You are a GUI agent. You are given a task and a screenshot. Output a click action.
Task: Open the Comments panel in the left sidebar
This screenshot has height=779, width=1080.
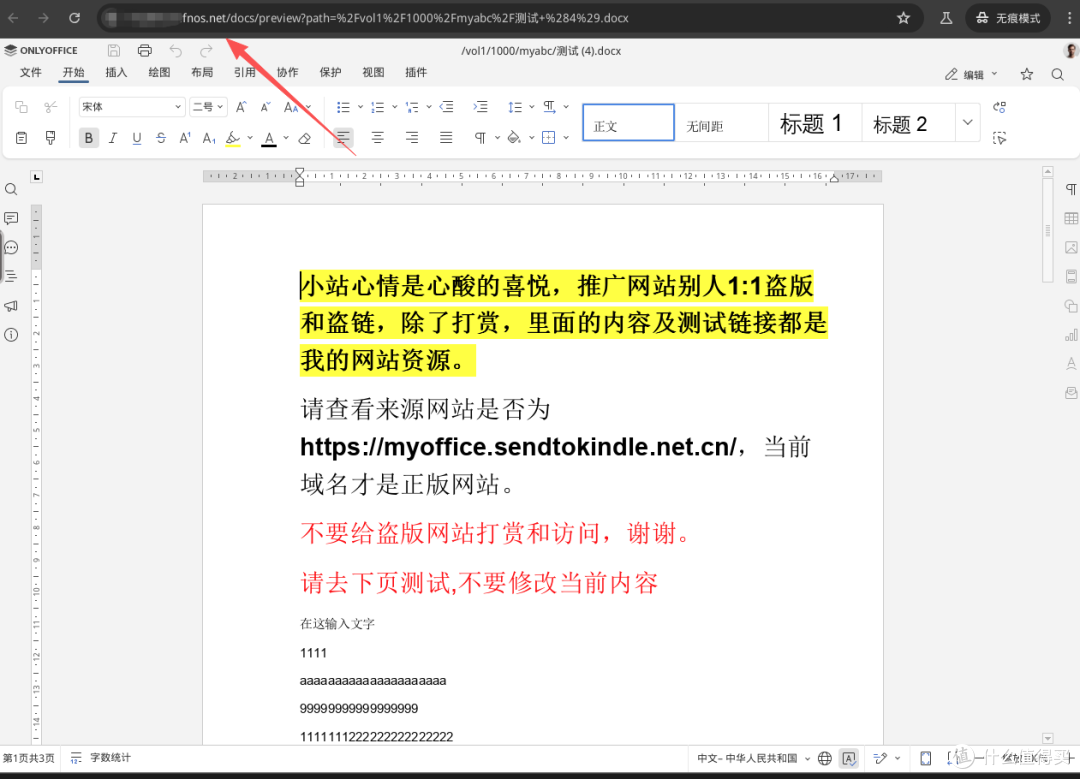pyautogui.click(x=11, y=218)
